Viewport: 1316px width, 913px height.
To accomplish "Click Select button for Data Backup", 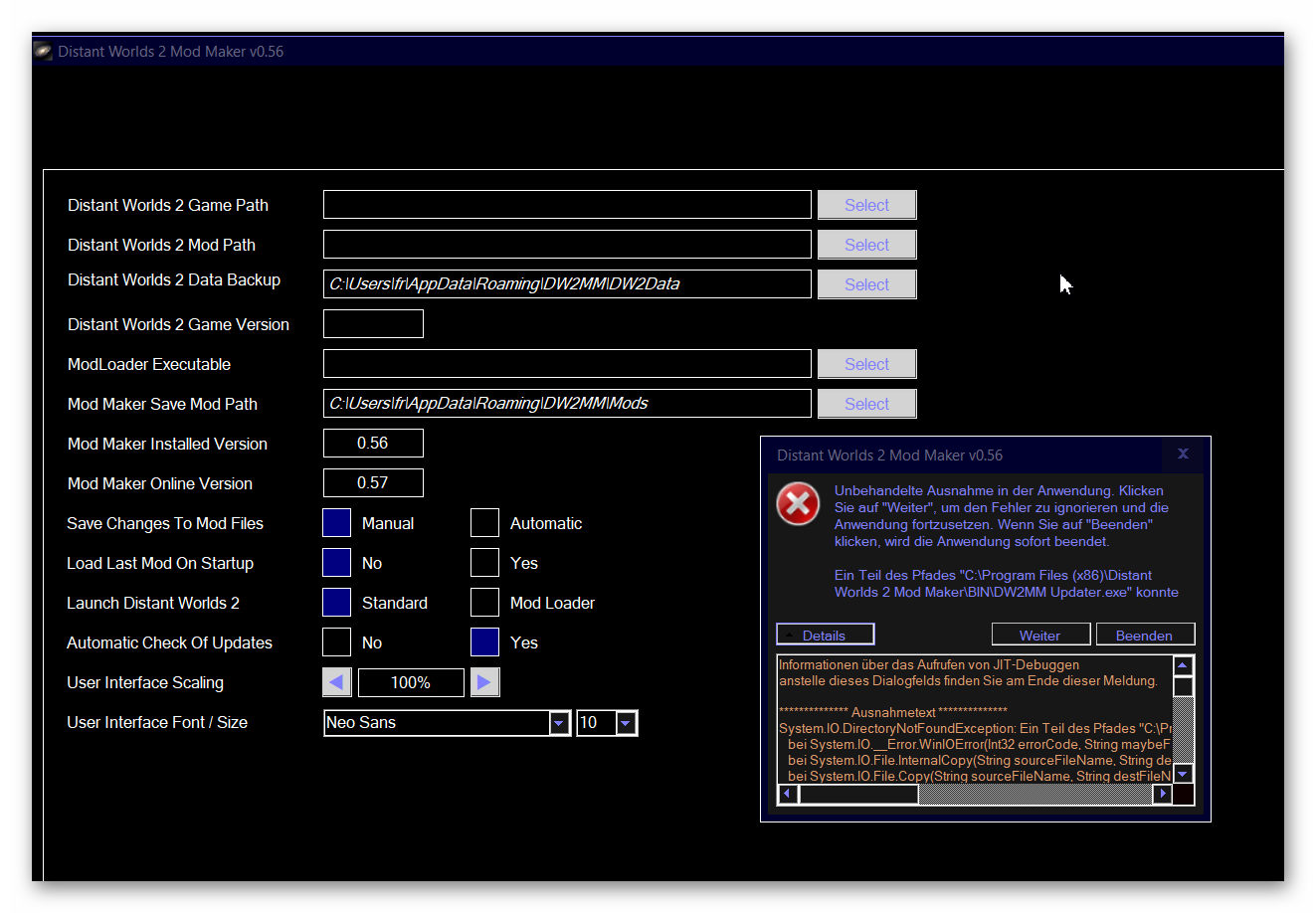I will point(866,284).
